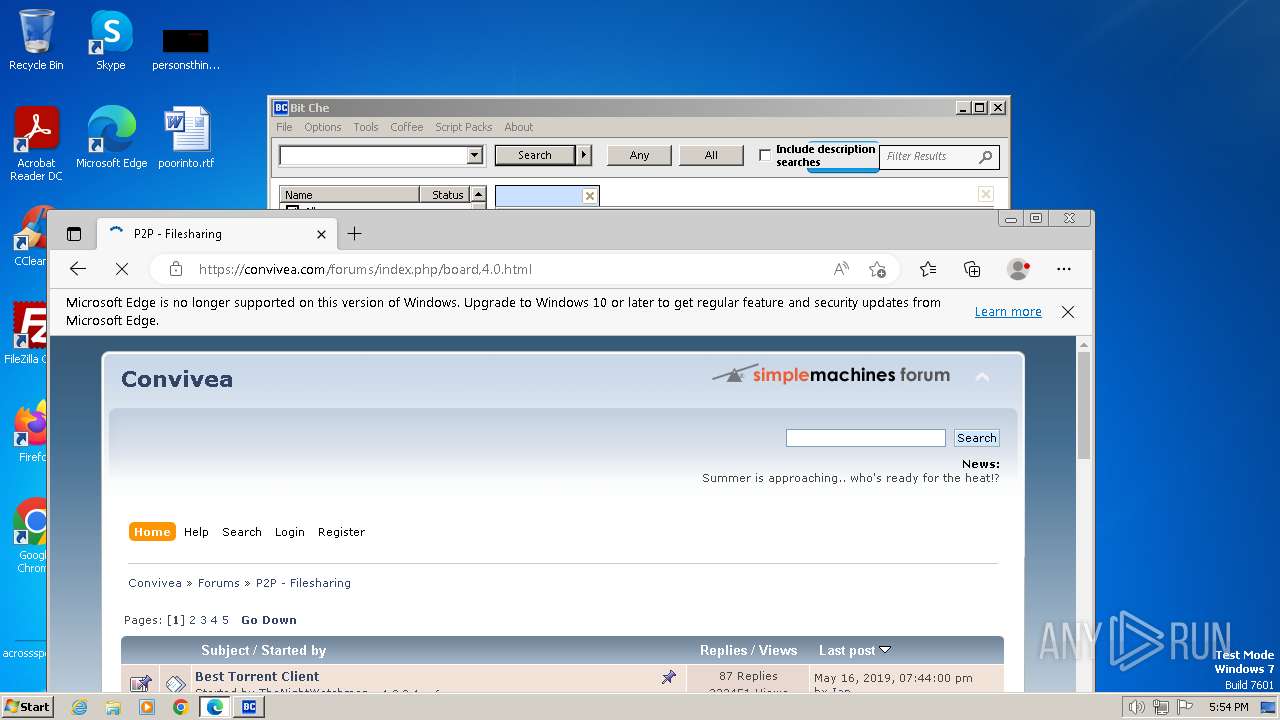Open the Tools menu in Bit Che
Image resolution: width=1280 pixels, height=720 pixels.
366,127
